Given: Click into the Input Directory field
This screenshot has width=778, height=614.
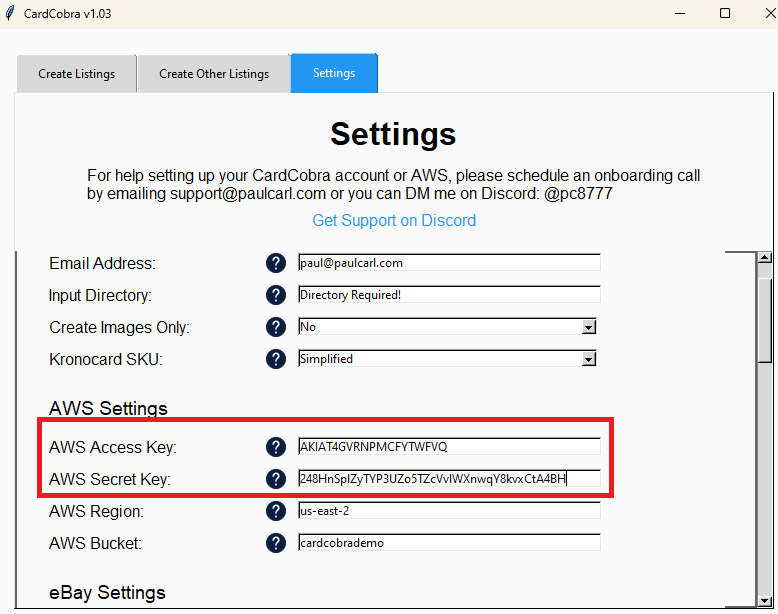Looking at the screenshot, I should coord(449,294).
